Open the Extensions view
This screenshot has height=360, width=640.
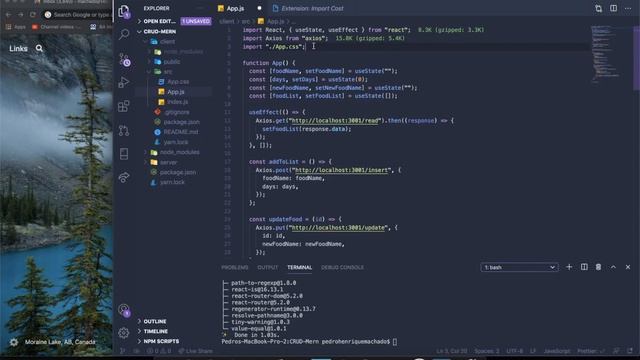pos(124,106)
